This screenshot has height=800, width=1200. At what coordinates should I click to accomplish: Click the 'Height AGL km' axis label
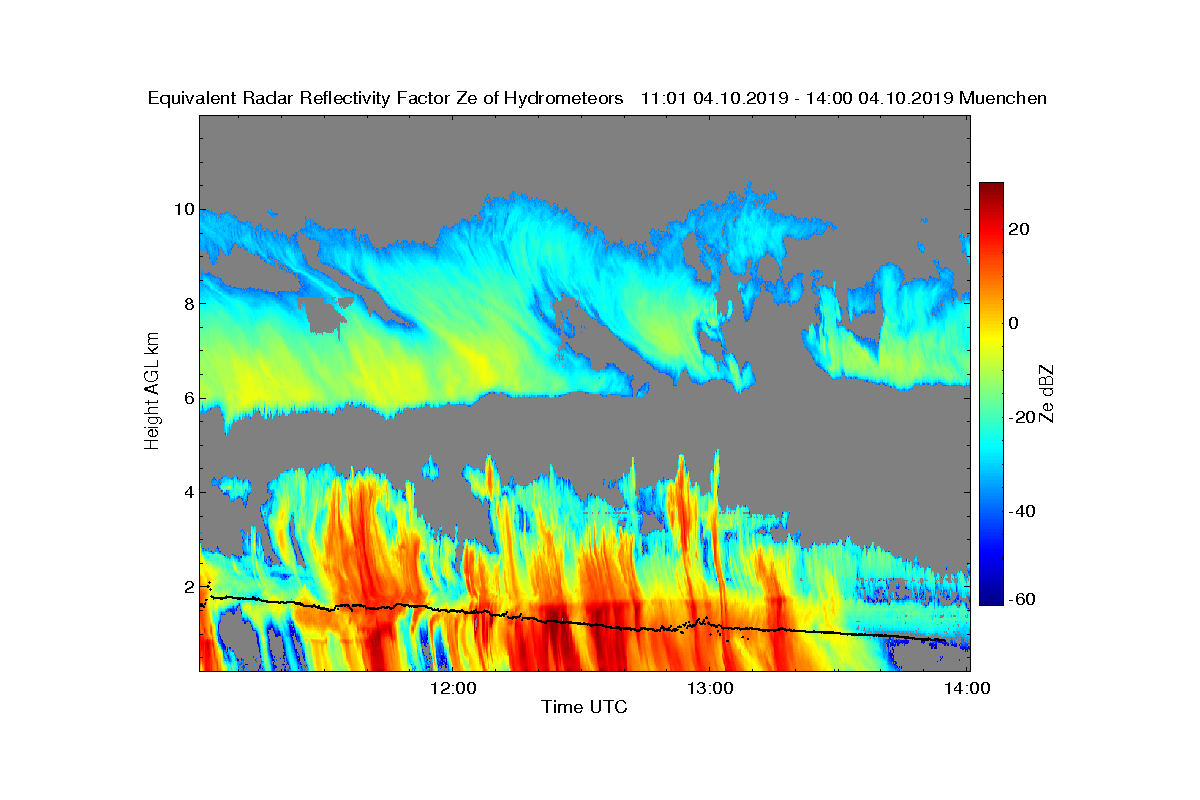[x=152, y=393]
